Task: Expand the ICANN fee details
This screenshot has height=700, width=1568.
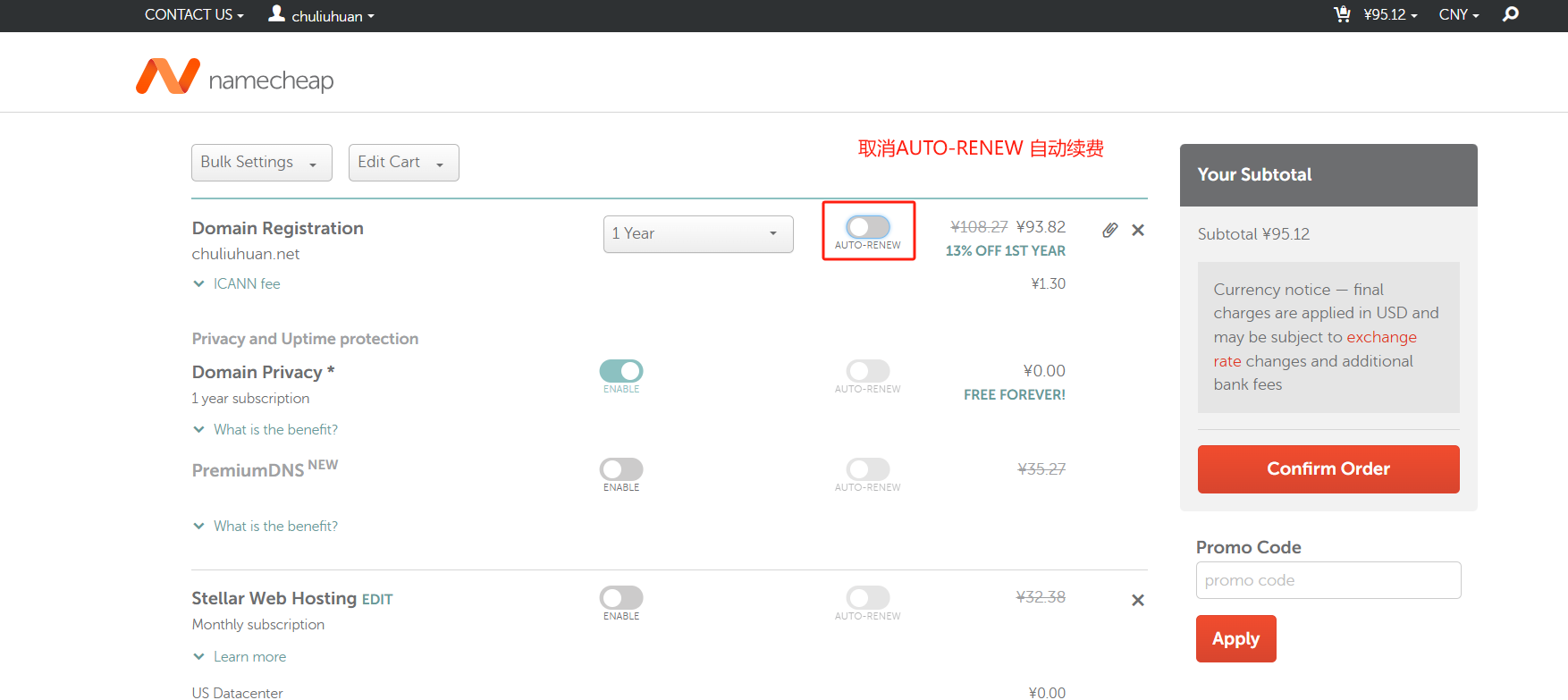Action: [x=237, y=283]
